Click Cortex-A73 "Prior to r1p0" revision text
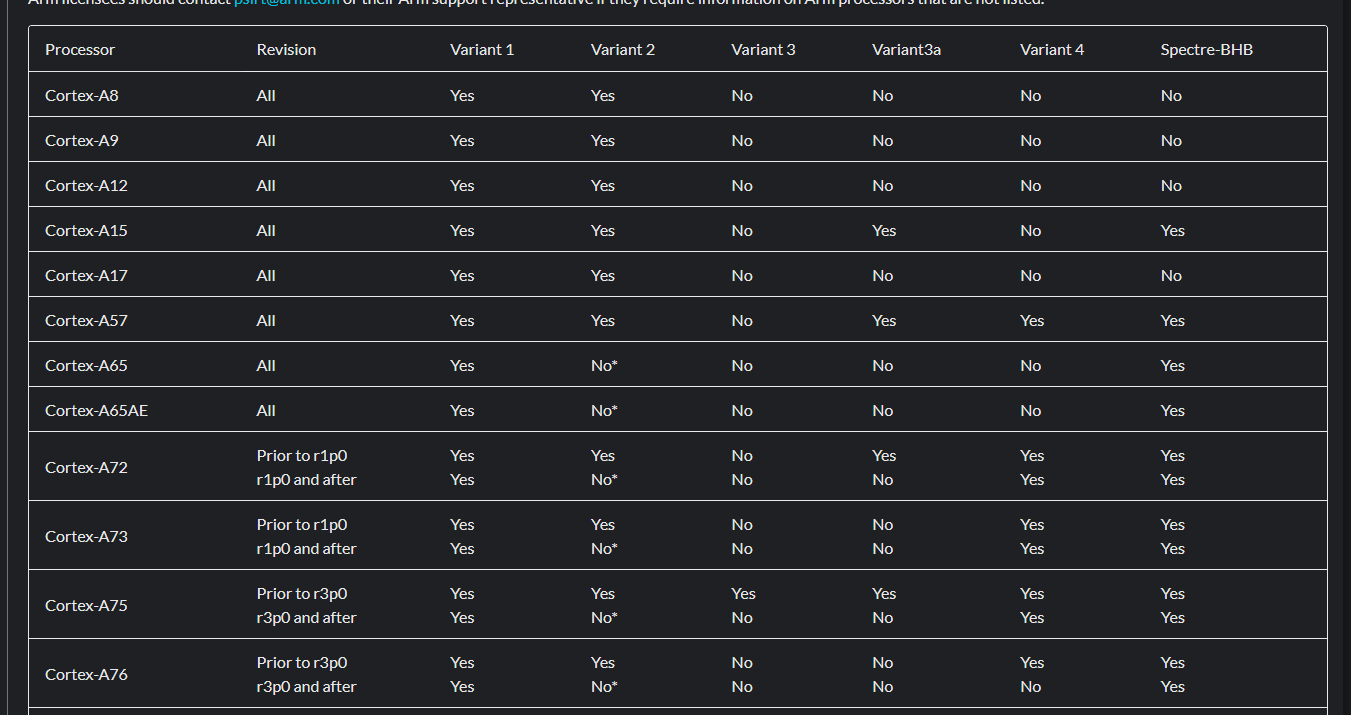The height and width of the screenshot is (715, 1351). [x=302, y=524]
